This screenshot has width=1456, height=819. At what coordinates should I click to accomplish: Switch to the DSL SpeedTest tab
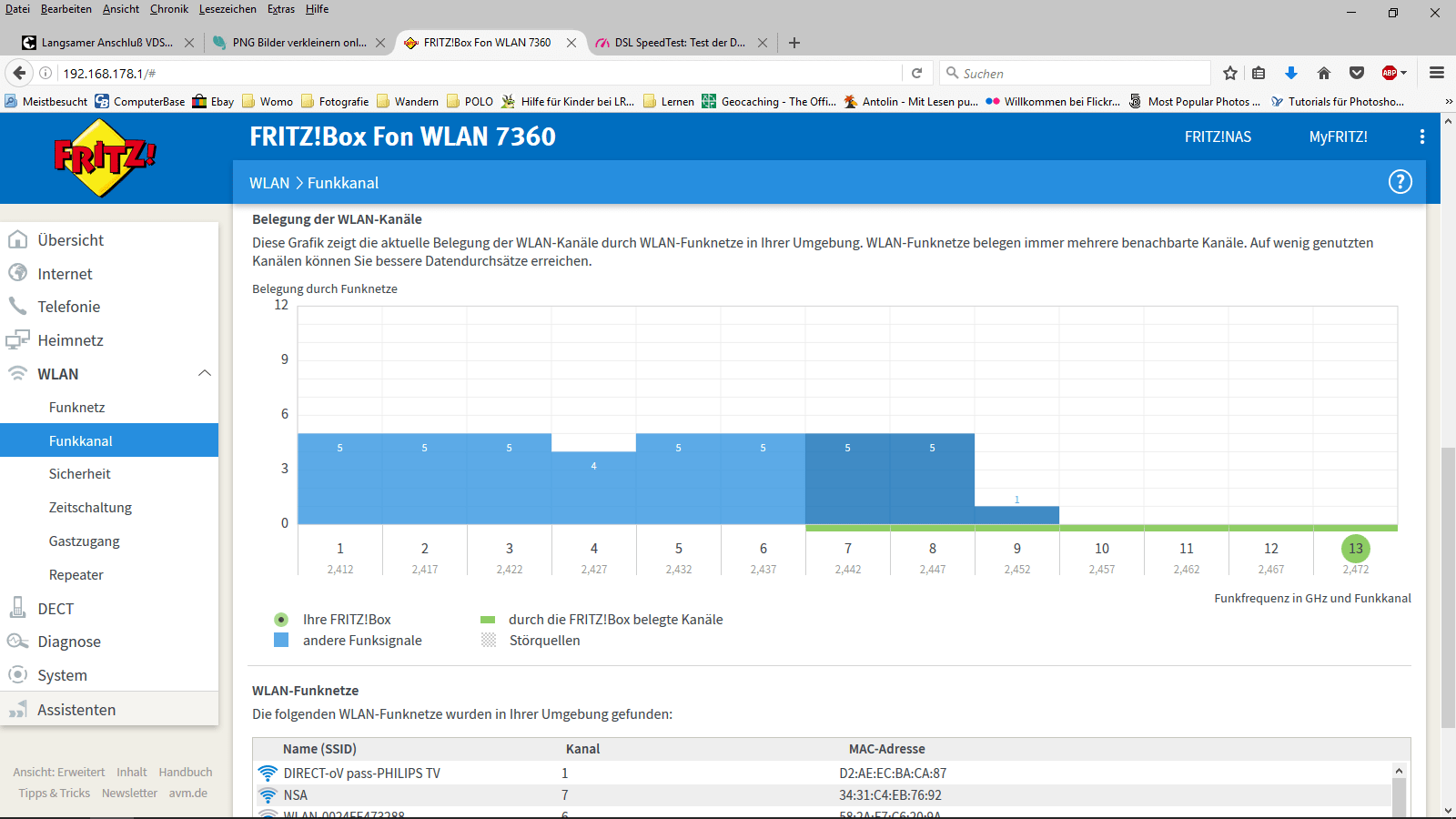click(678, 43)
